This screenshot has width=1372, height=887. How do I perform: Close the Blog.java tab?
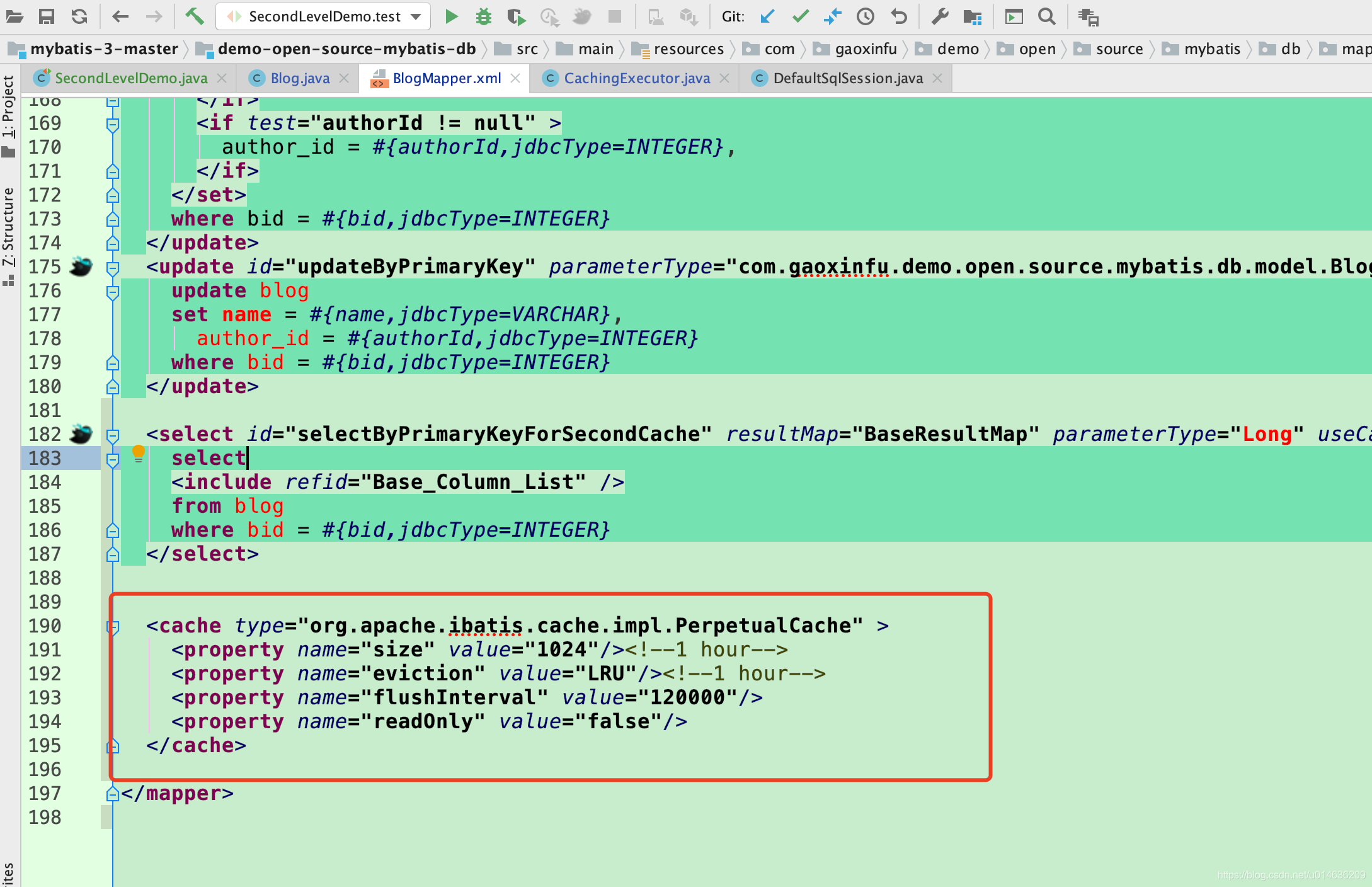344,78
